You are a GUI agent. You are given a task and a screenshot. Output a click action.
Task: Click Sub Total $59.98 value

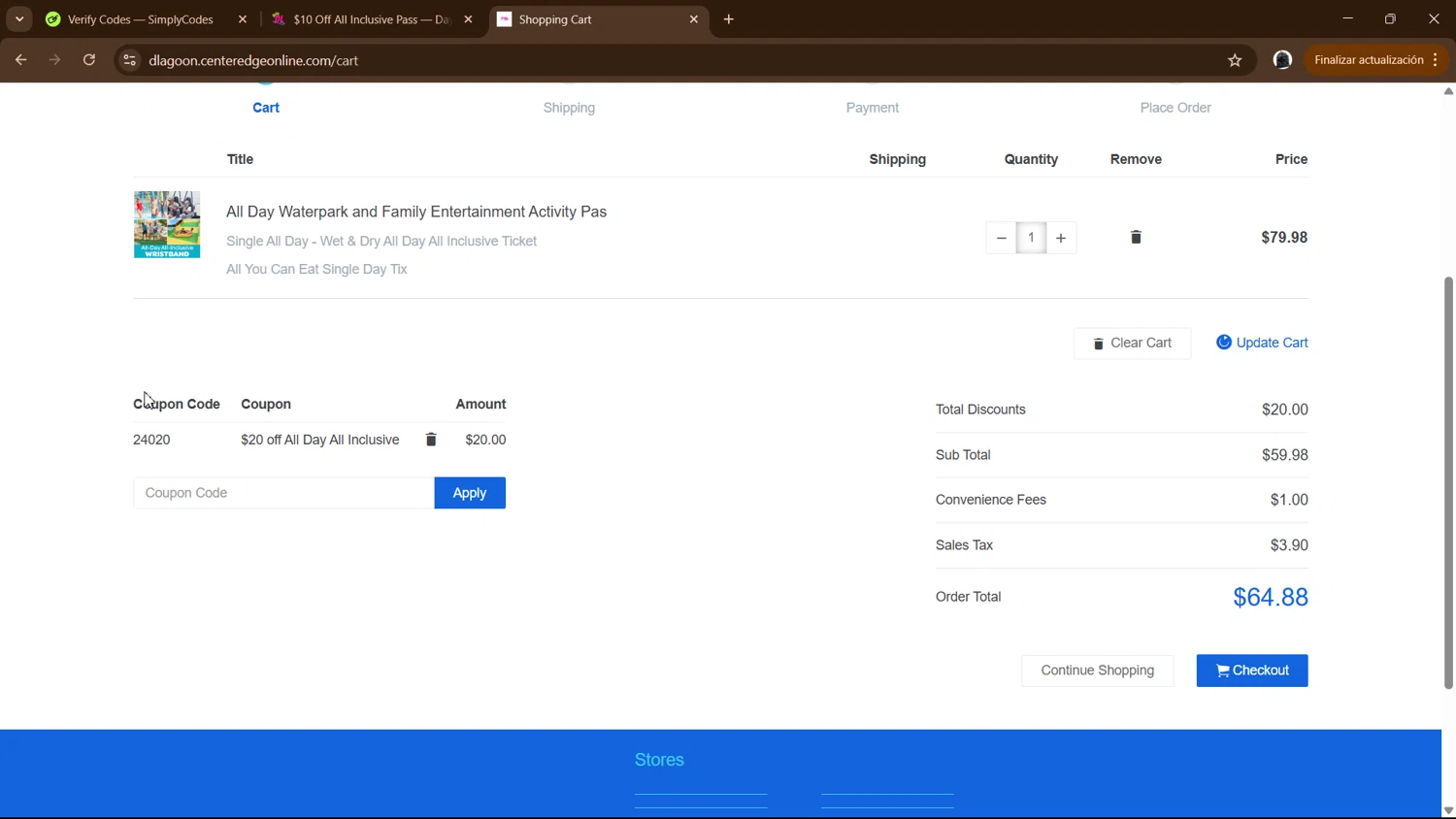pos(1285,455)
